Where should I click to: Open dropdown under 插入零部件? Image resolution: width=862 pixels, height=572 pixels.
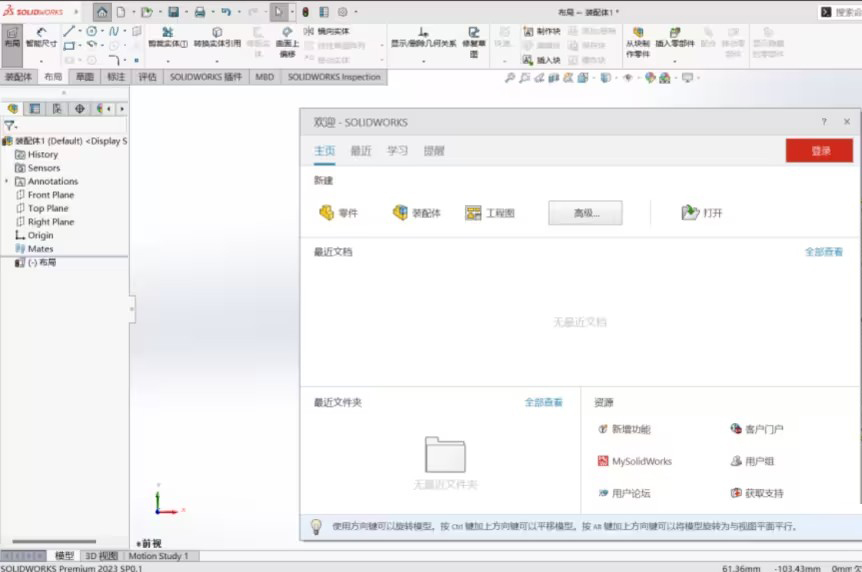[x=675, y=60]
